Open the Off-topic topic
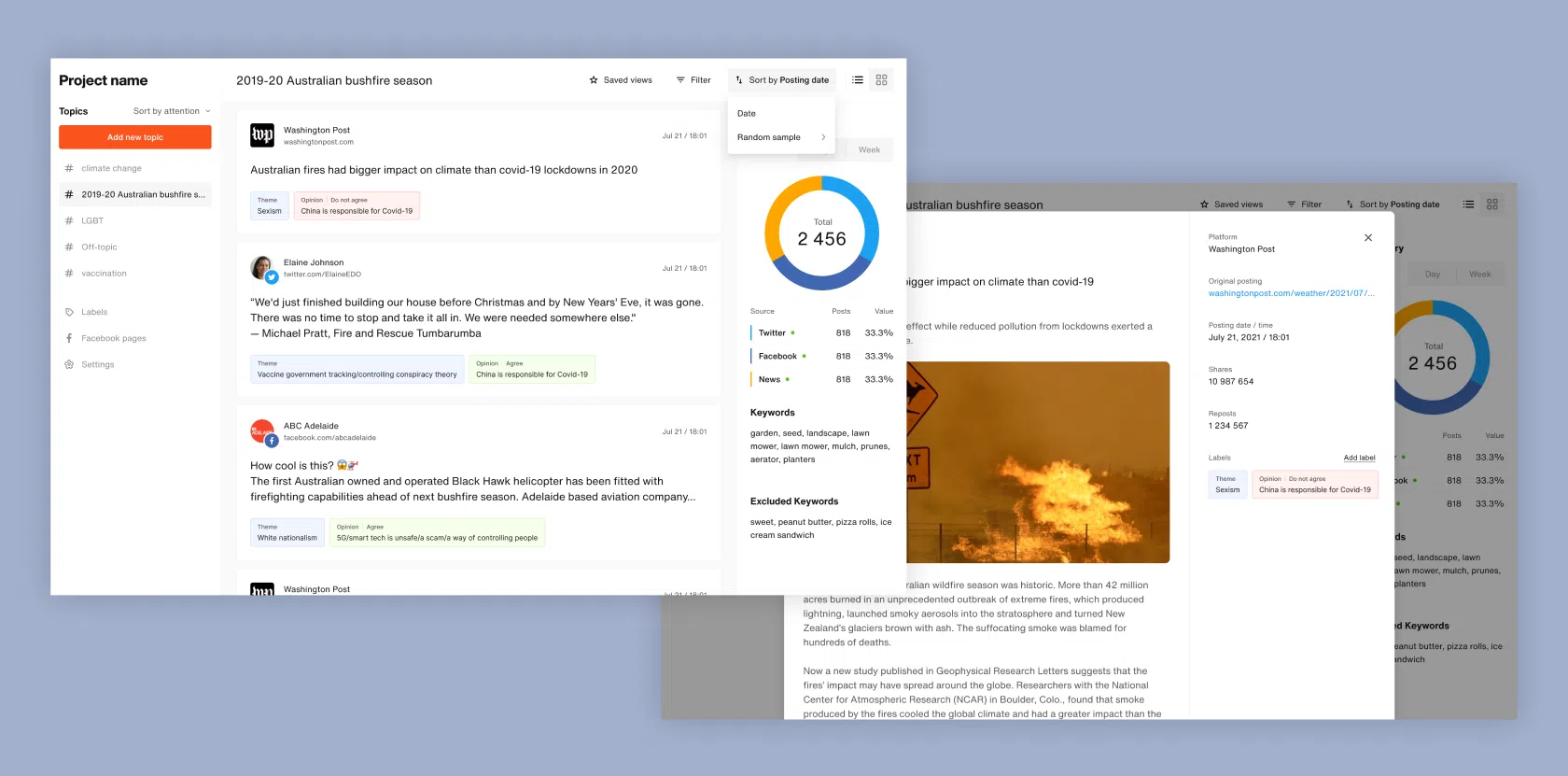Image resolution: width=1568 pixels, height=776 pixels. point(99,247)
